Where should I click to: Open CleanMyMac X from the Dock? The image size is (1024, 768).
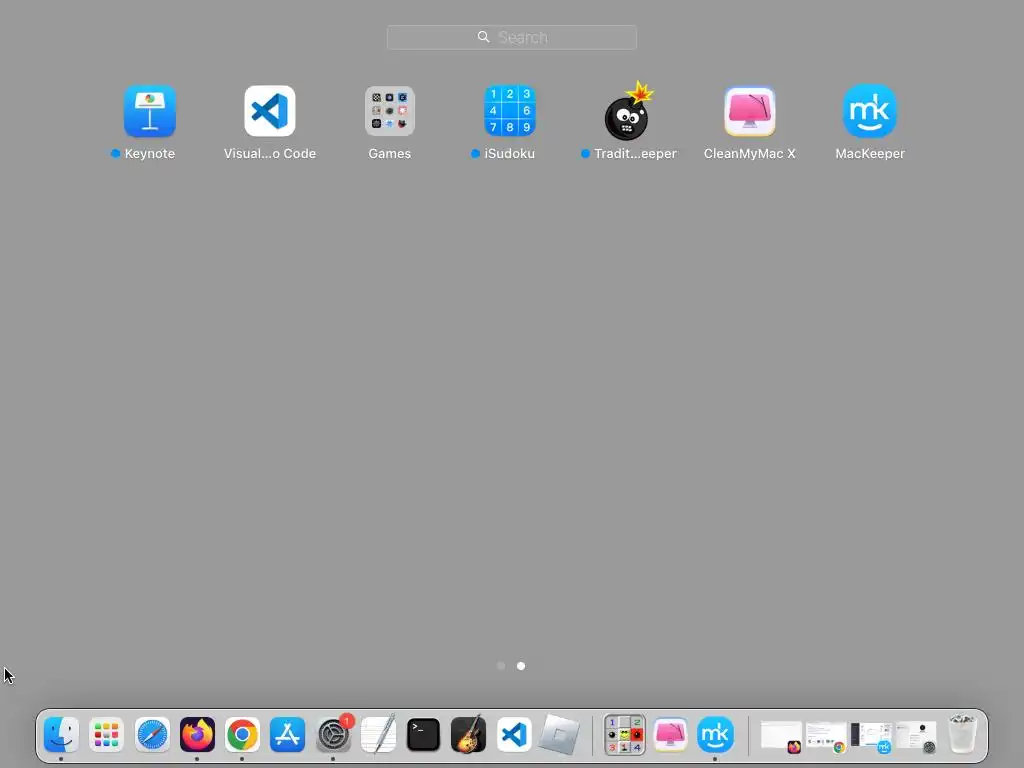pos(670,735)
